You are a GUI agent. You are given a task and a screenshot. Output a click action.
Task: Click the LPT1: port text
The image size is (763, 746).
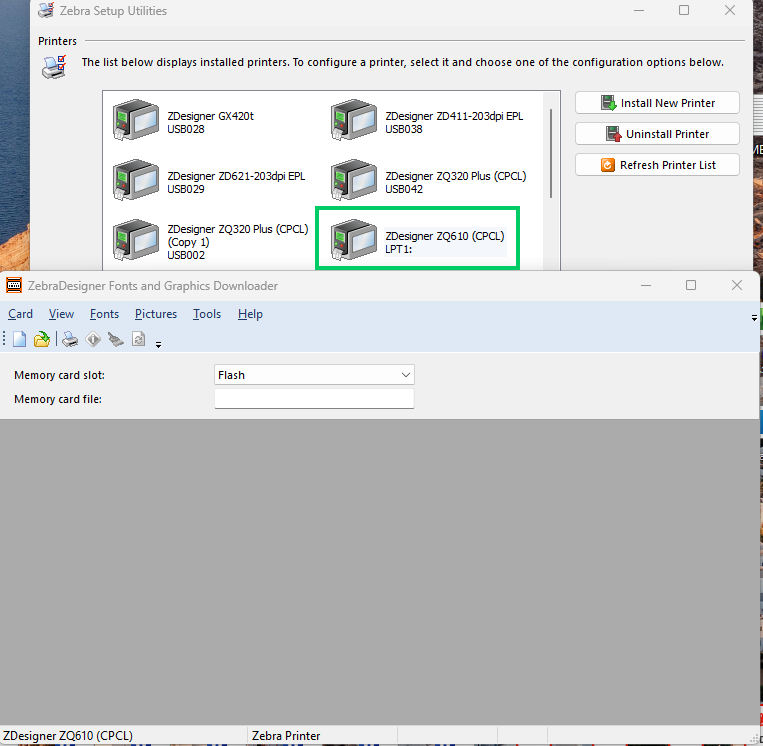point(399,249)
